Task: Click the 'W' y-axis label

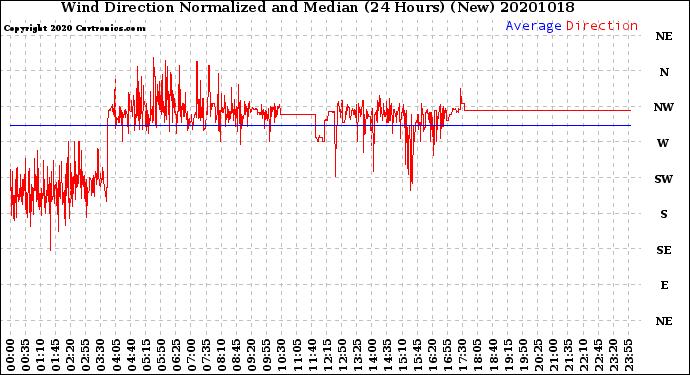Action: (x=663, y=143)
